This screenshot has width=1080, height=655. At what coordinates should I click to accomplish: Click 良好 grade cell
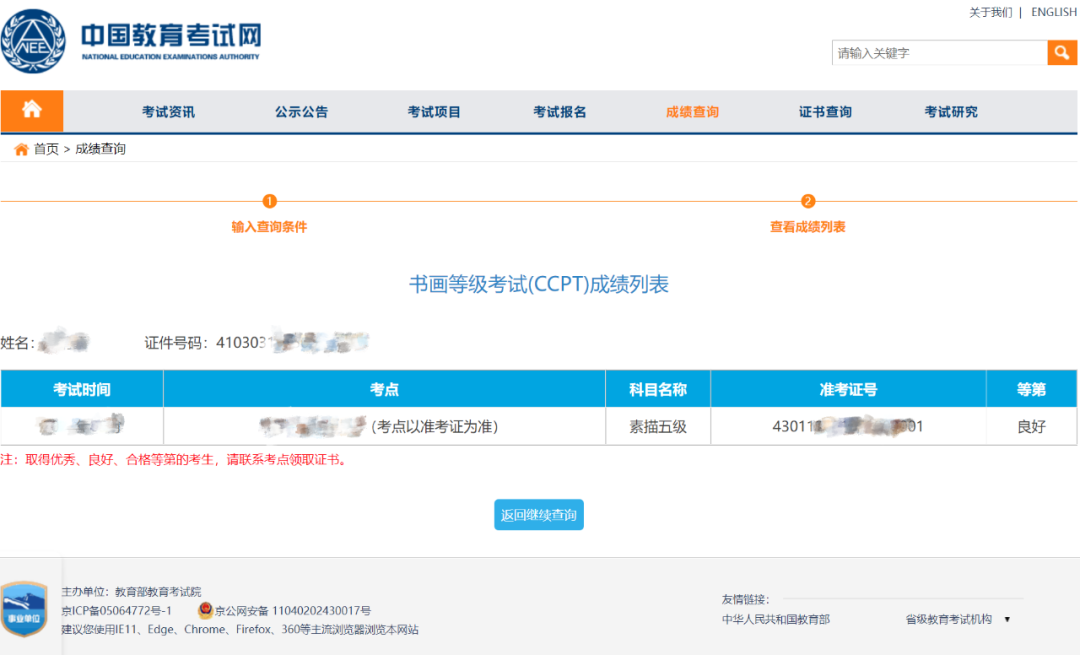(x=1031, y=426)
